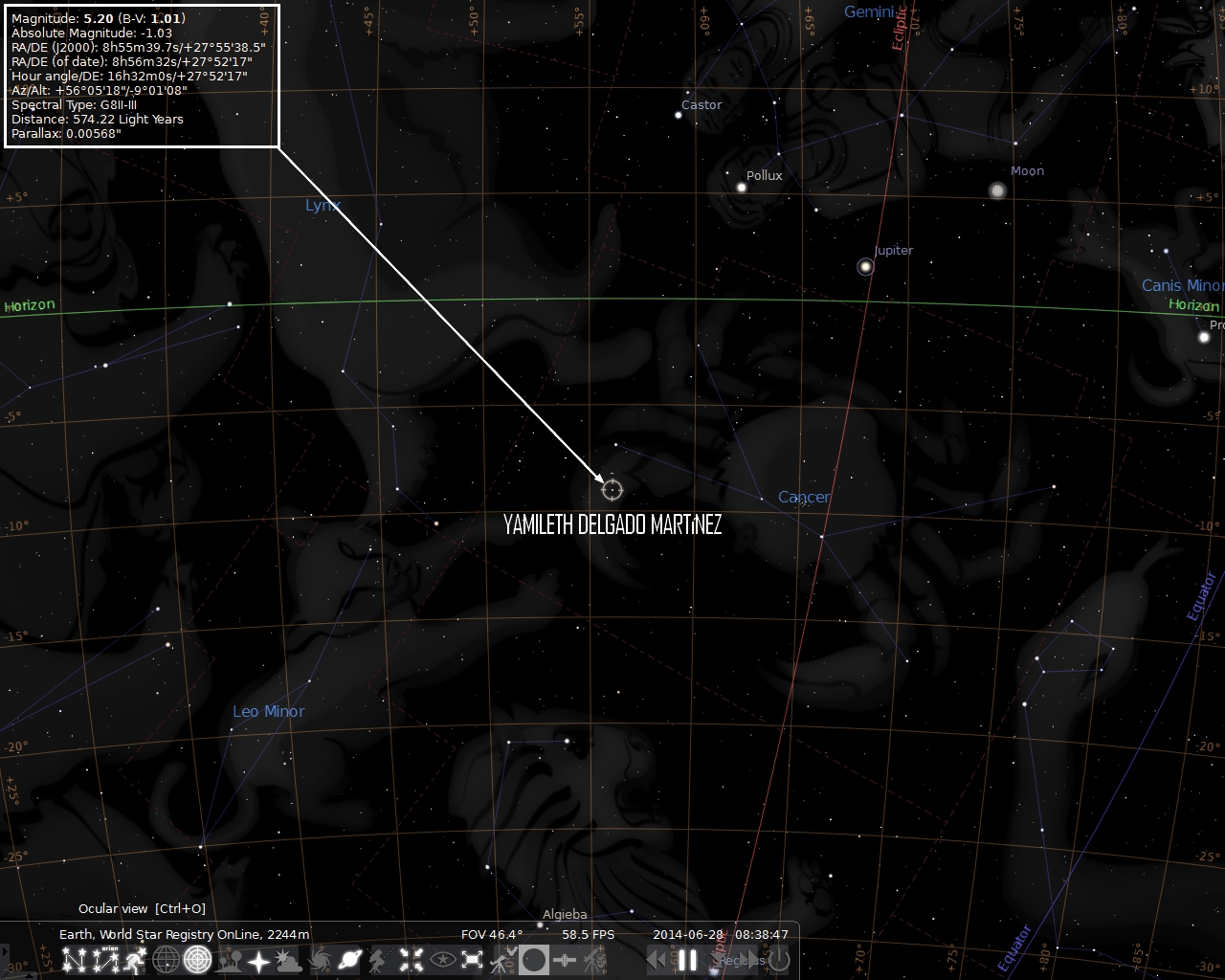Enable night mode eye icon
This screenshot has height=980, width=1225.
tap(442, 959)
